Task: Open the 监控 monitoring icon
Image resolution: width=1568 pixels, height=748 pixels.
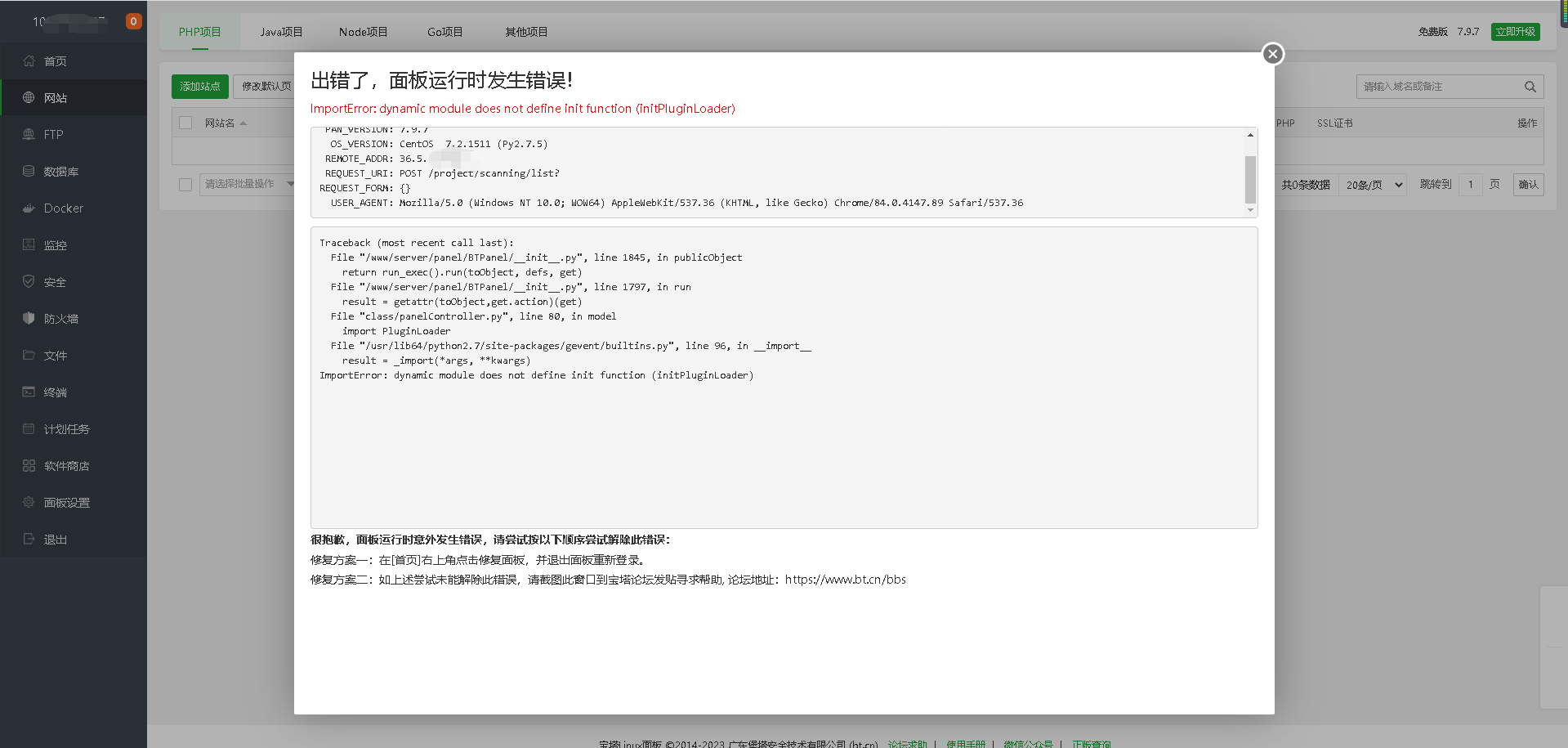Action: [x=29, y=244]
